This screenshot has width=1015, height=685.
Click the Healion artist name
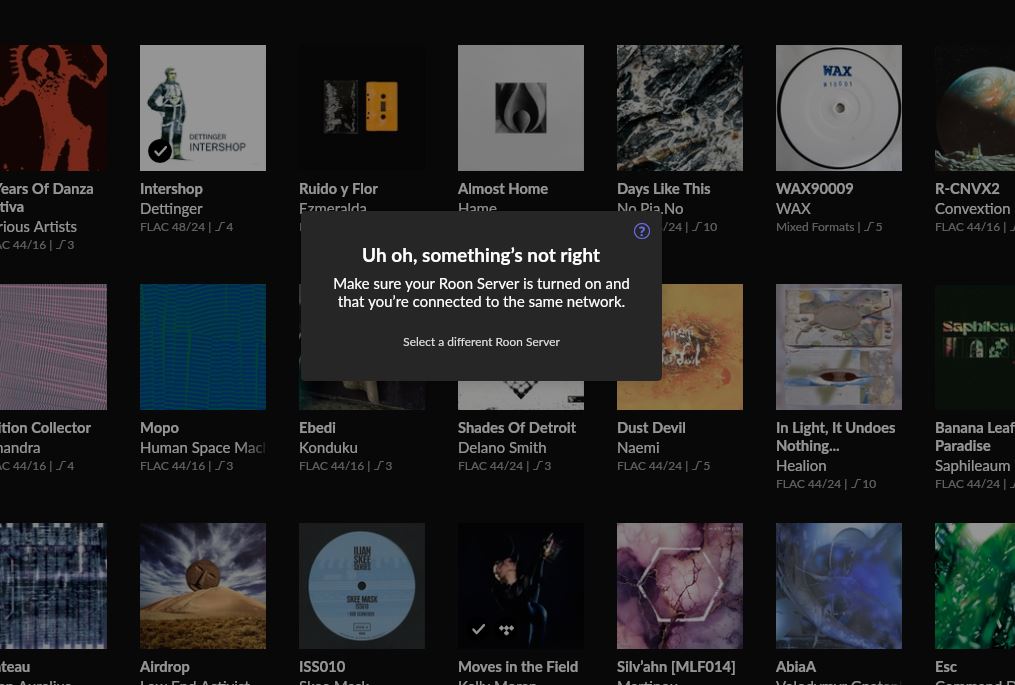click(x=801, y=466)
